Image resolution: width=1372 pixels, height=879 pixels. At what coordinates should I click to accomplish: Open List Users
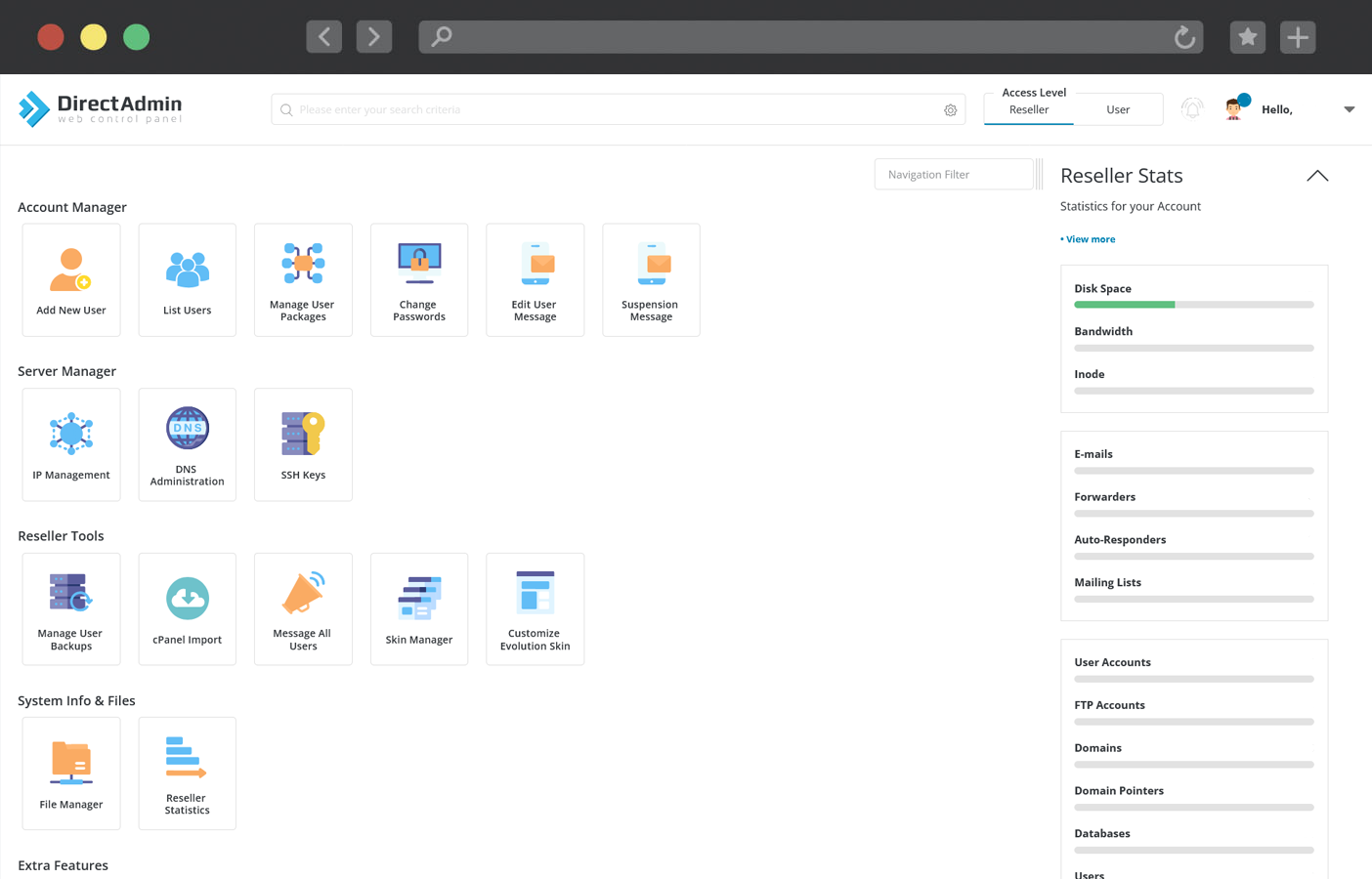pyautogui.click(x=187, y=280)
